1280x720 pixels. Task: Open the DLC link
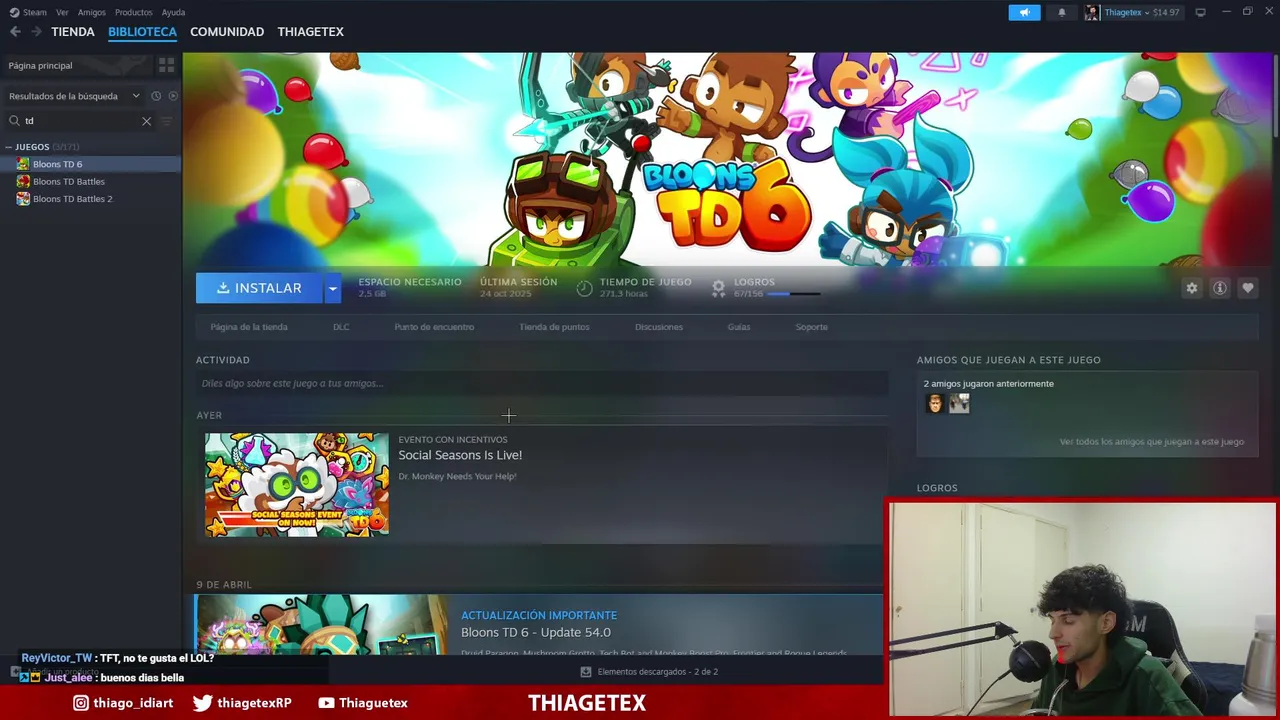[341, 327]
